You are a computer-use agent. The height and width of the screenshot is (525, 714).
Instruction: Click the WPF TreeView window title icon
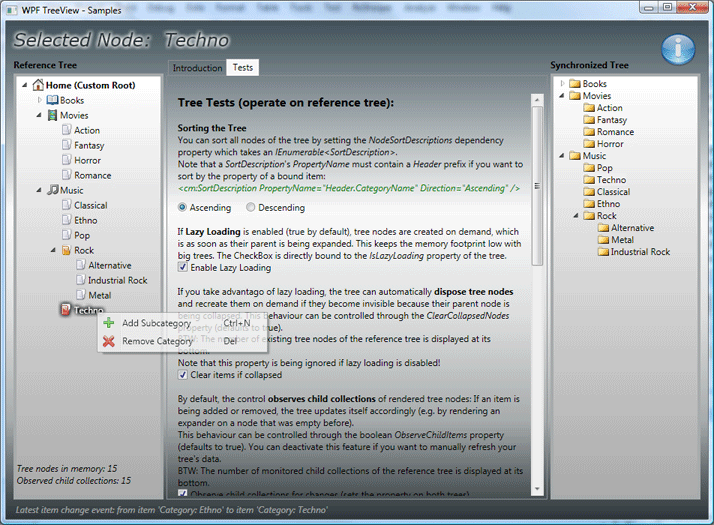tap(12, 10)
